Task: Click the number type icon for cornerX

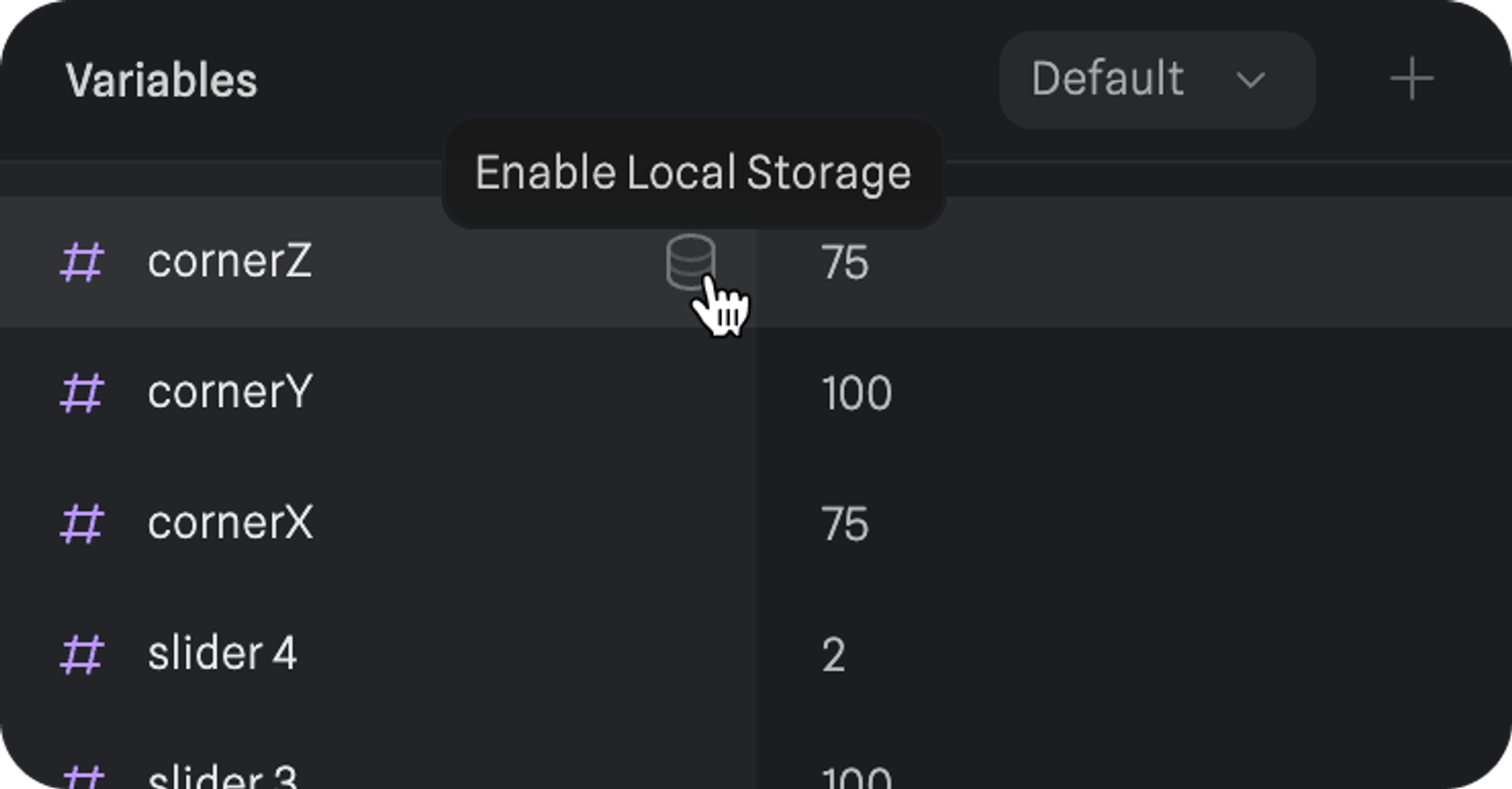Action: [82, 523]
